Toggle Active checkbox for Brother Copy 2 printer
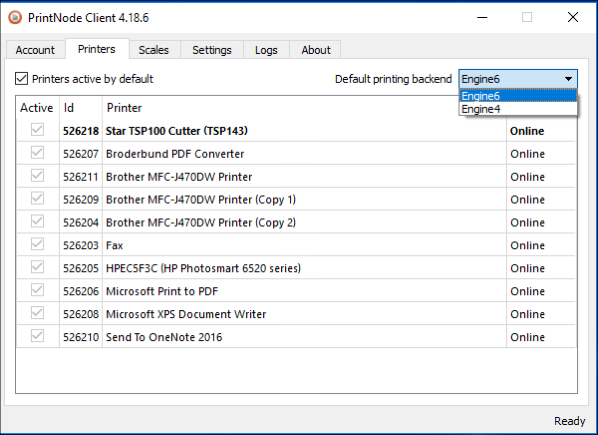The image size is (598, 435). coord(37,221)
